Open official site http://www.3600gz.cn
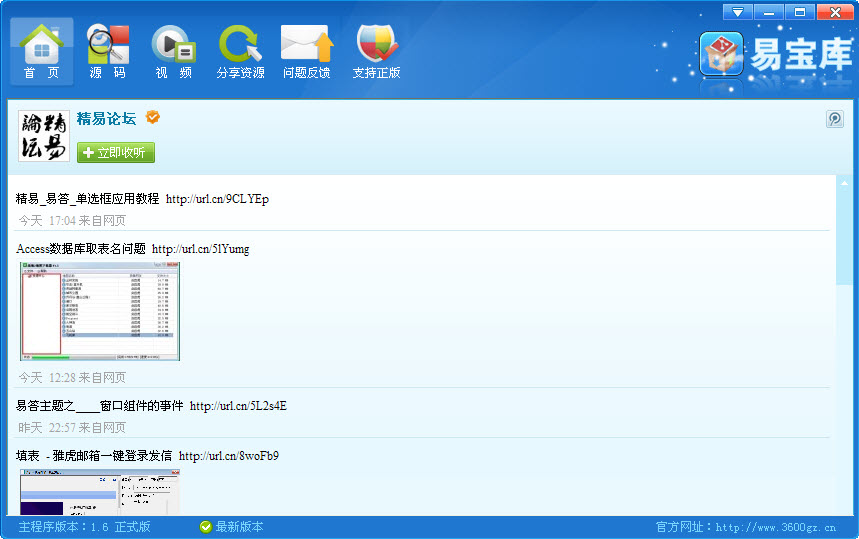 point(776,527)
